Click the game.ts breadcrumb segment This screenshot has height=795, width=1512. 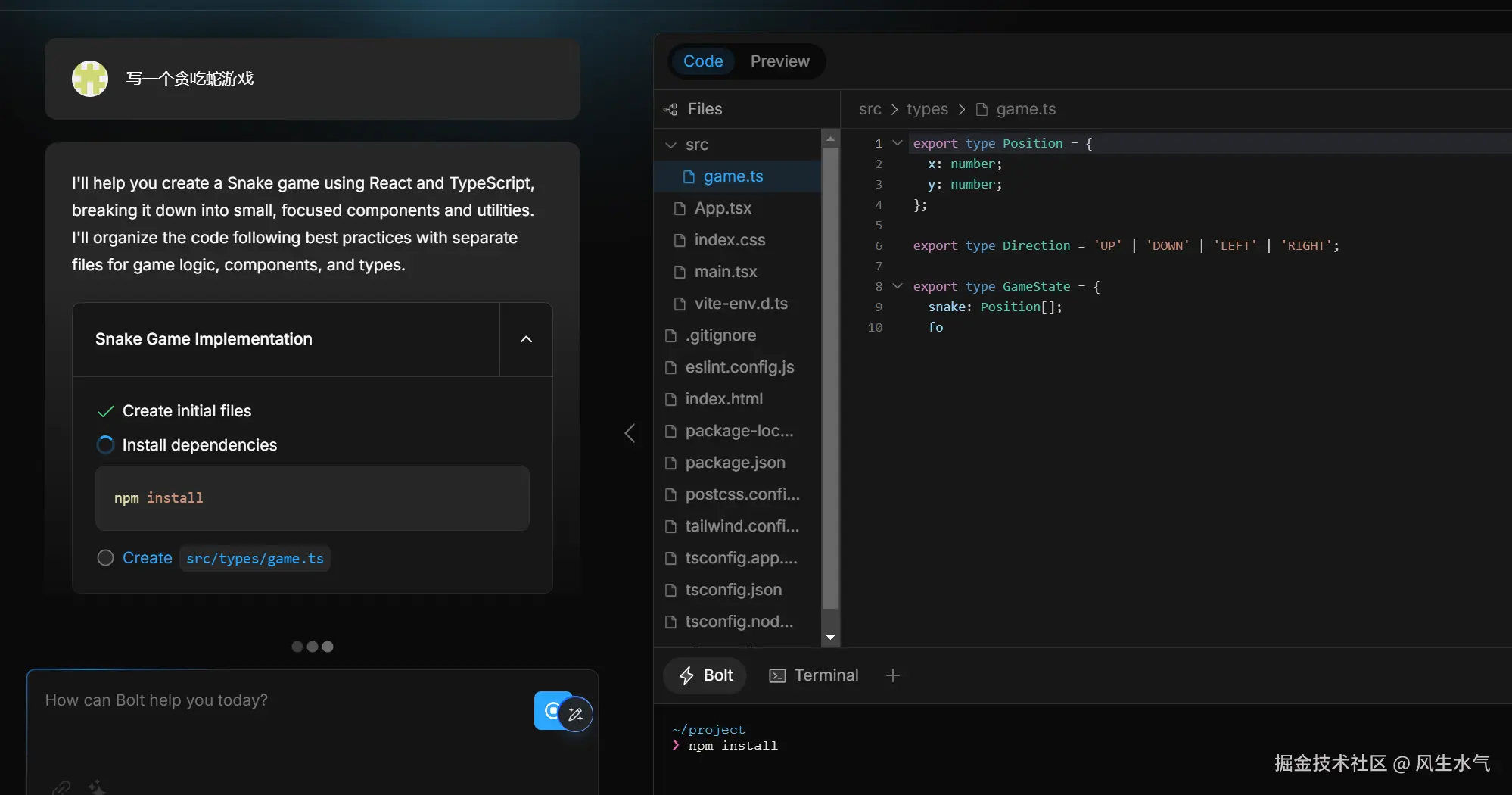coord(1025,109)
